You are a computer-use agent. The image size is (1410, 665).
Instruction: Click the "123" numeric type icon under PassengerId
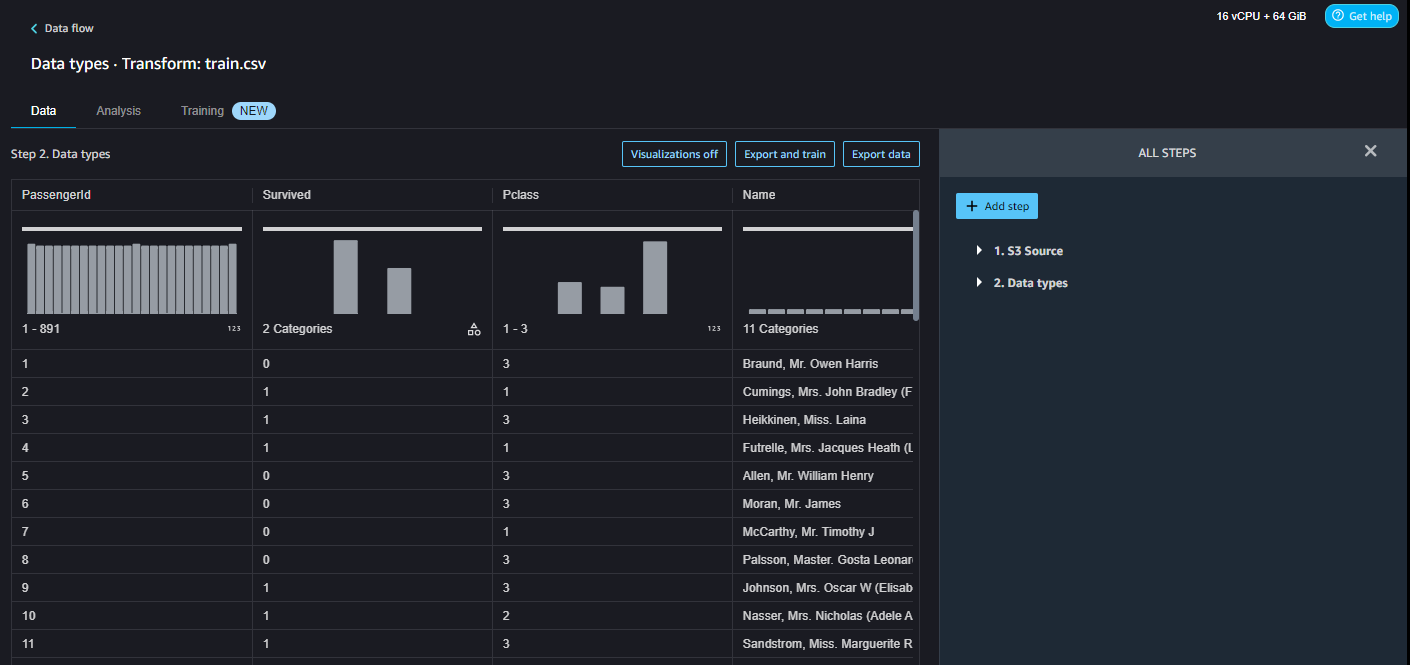coord(233,328)
